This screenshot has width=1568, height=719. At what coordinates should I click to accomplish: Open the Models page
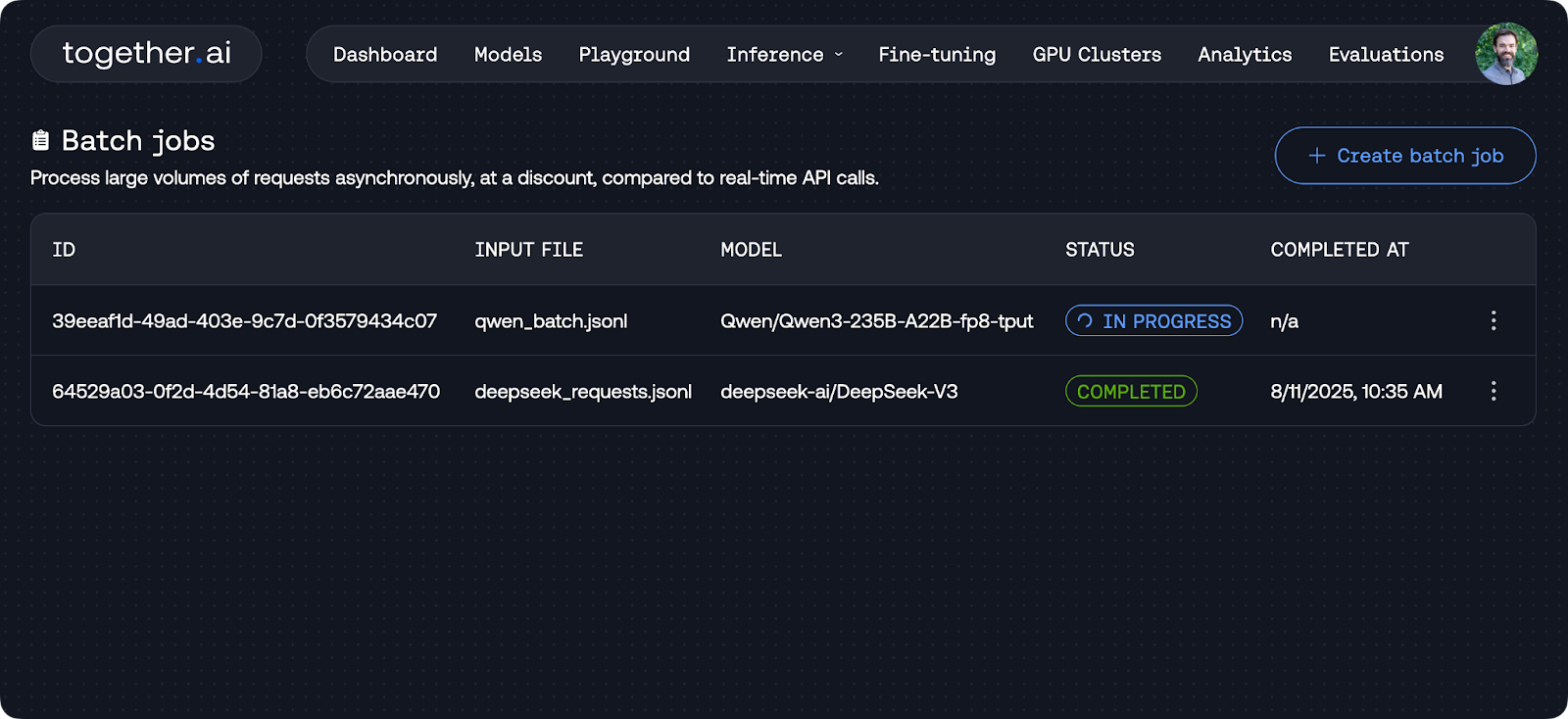click(x=508, y=55)
